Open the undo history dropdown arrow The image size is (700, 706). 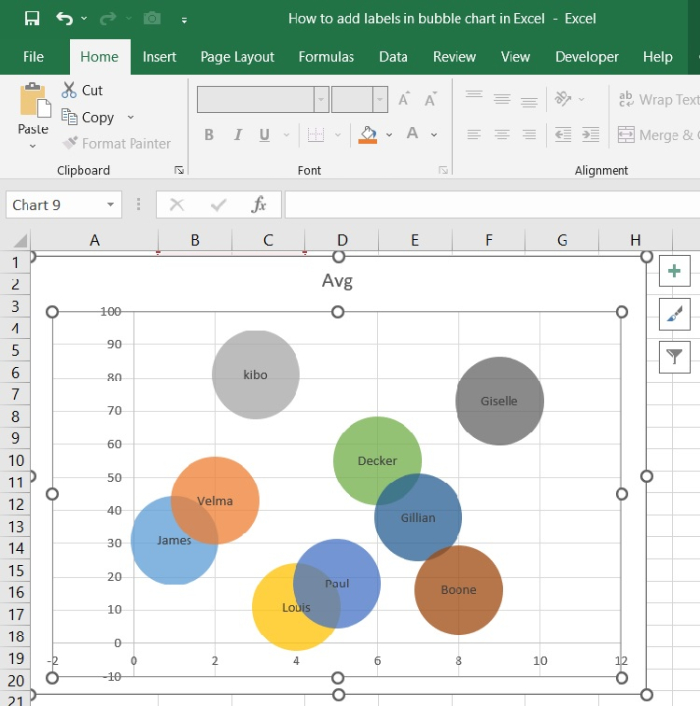coord(84,18)
